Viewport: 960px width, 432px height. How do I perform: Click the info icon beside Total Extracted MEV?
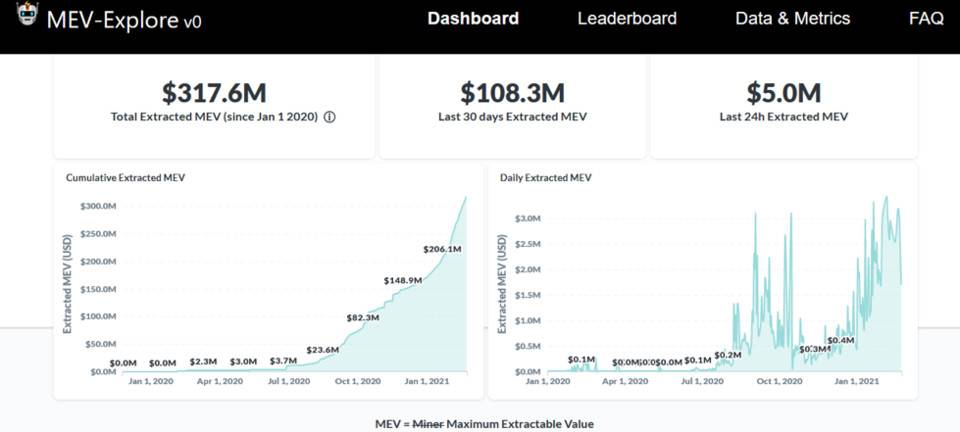[329, 117]
